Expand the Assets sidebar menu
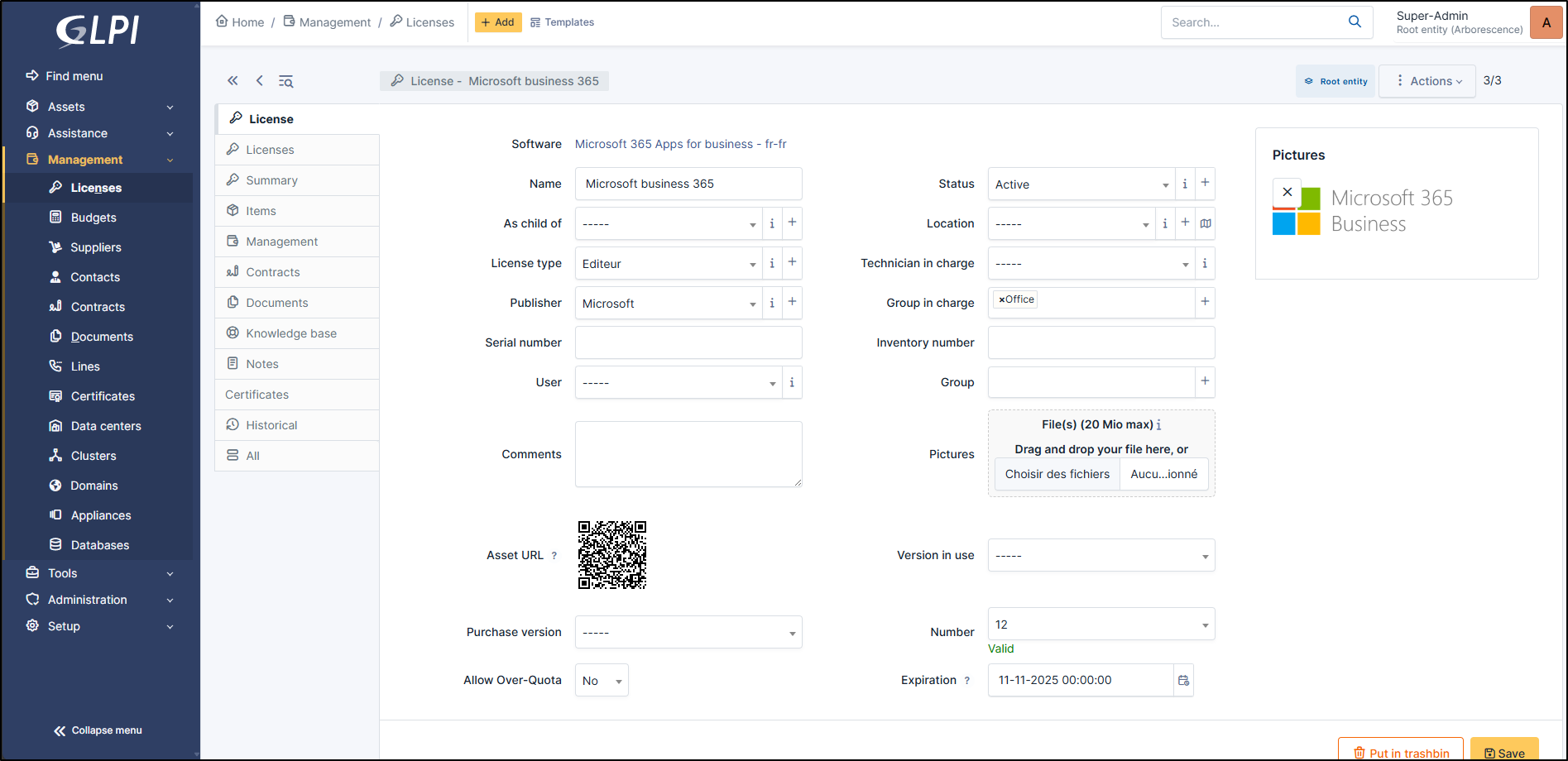The width and height of the screenshot is (1568, 761). 99,107
